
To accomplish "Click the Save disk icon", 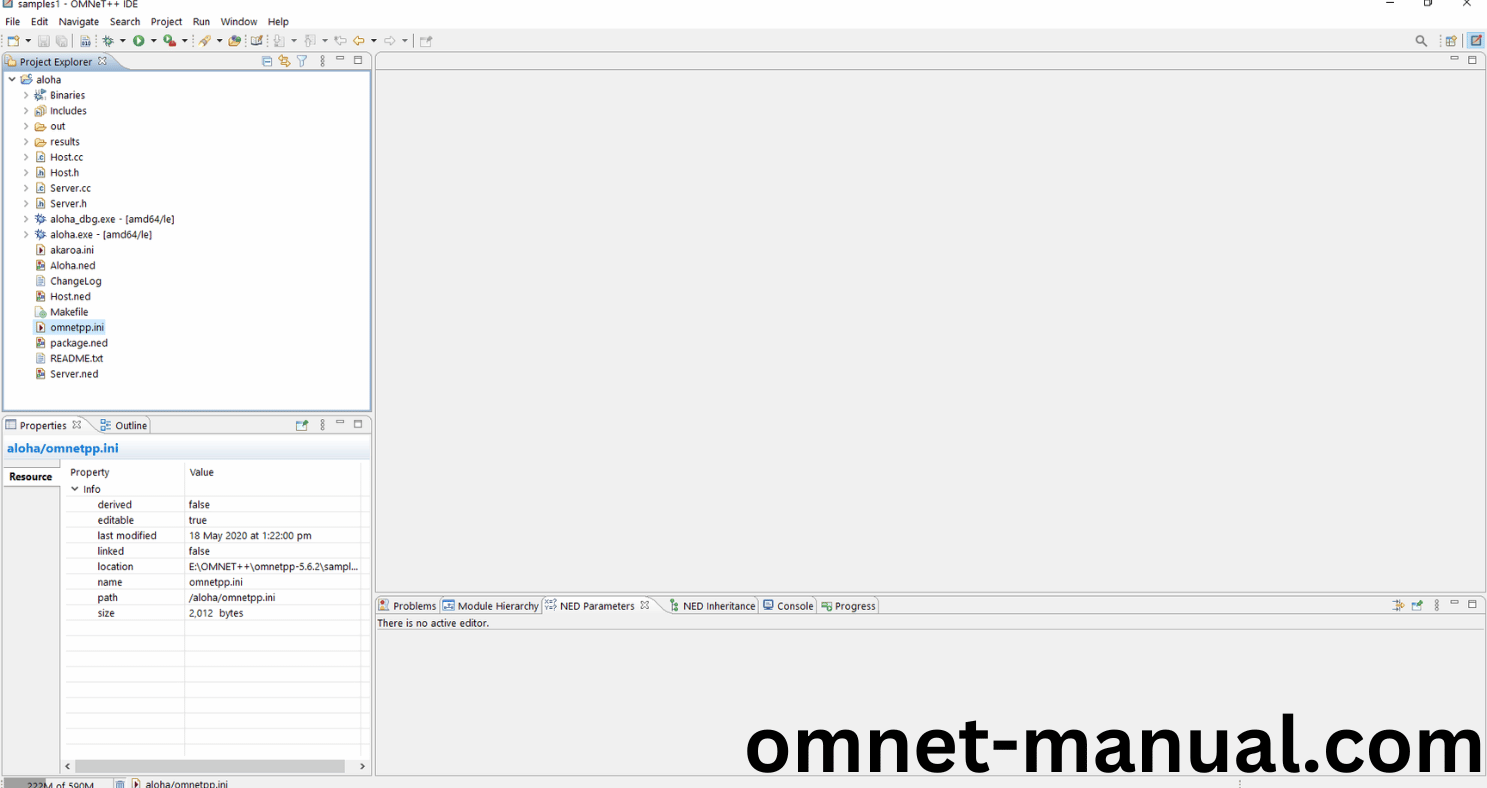I will point(44,41).
